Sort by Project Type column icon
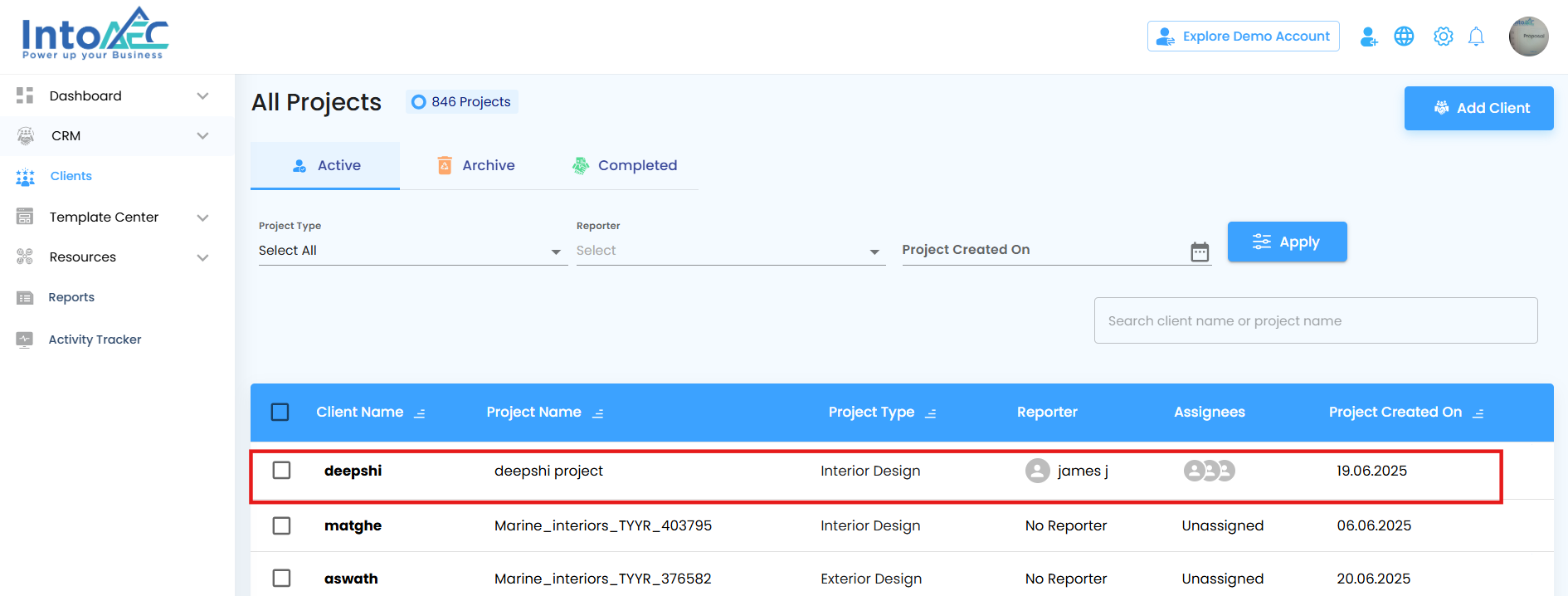This screenshot has width=1568, height=596. [931, 413]
